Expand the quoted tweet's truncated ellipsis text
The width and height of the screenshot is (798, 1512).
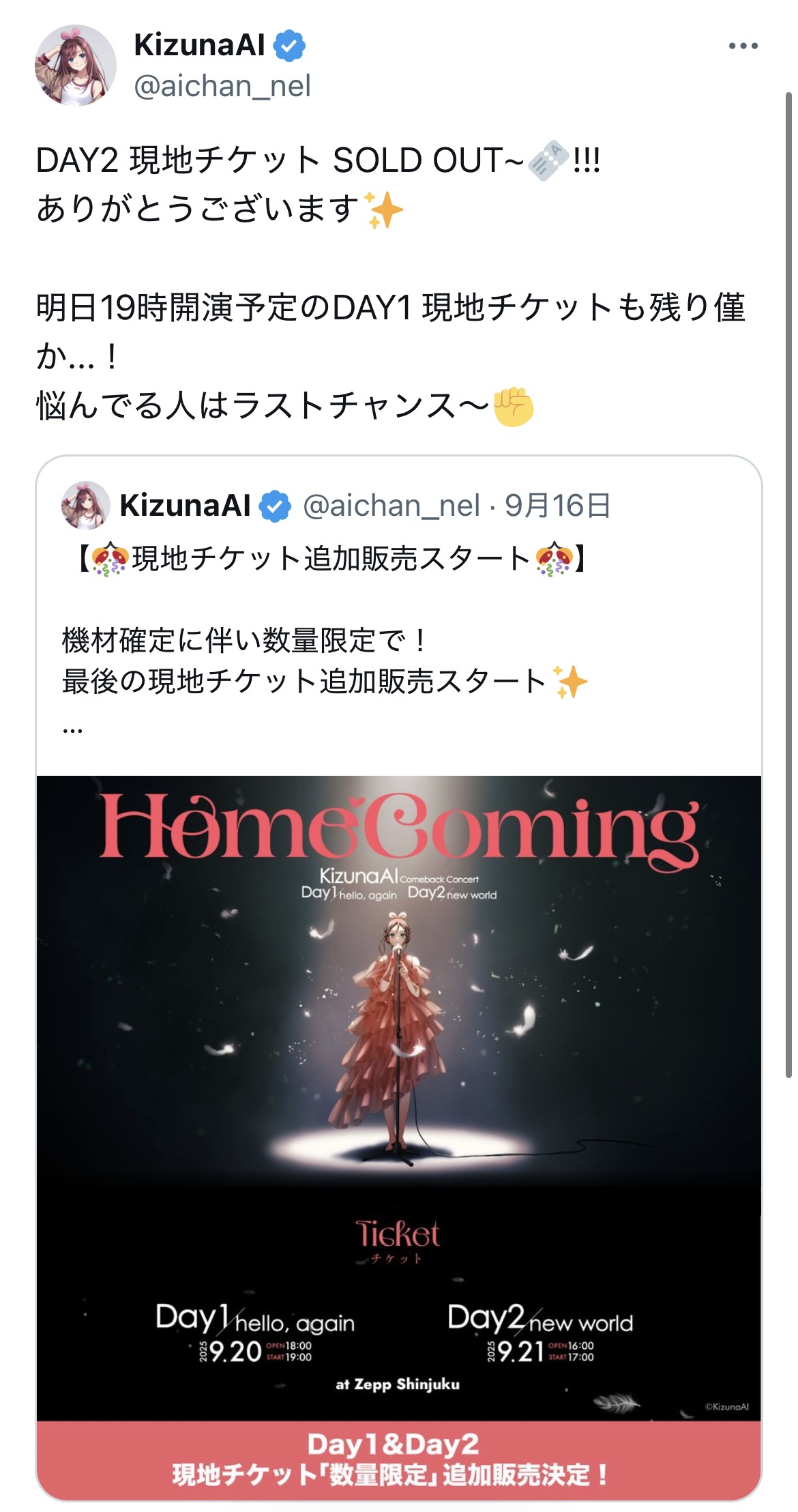[72, 730]
